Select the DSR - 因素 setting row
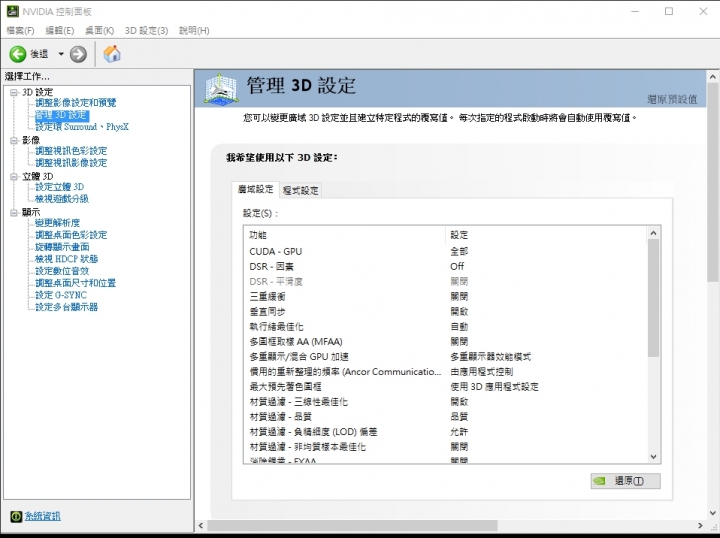 445,266
